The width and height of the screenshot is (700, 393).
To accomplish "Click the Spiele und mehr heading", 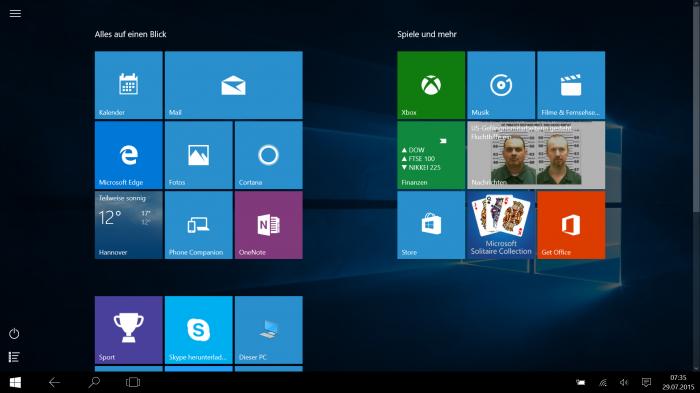I will point(427,34).
